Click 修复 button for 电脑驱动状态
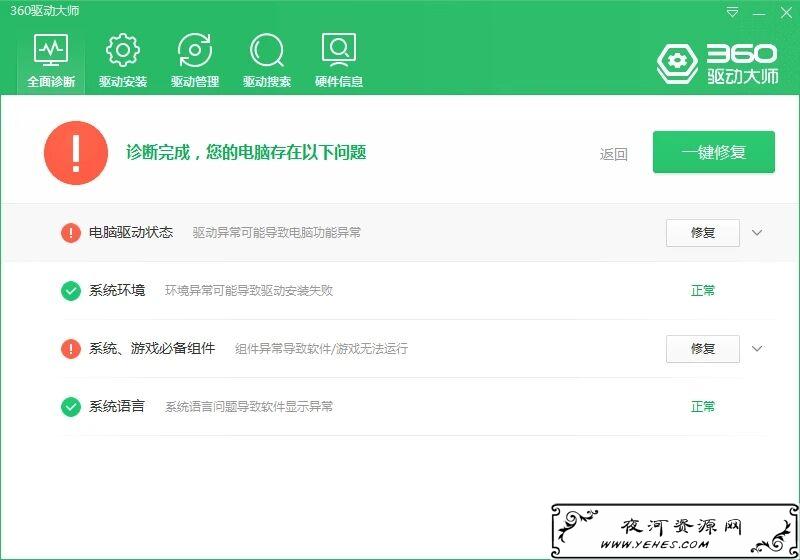The height and width of the screenshot is (560, 800). coord(703,233)
